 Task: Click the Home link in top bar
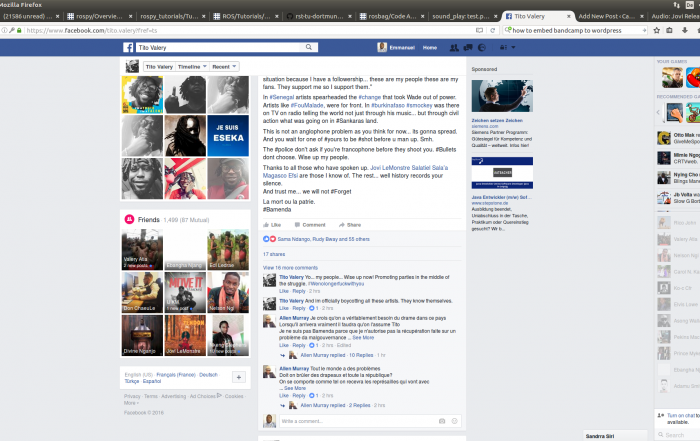point(429,48)
